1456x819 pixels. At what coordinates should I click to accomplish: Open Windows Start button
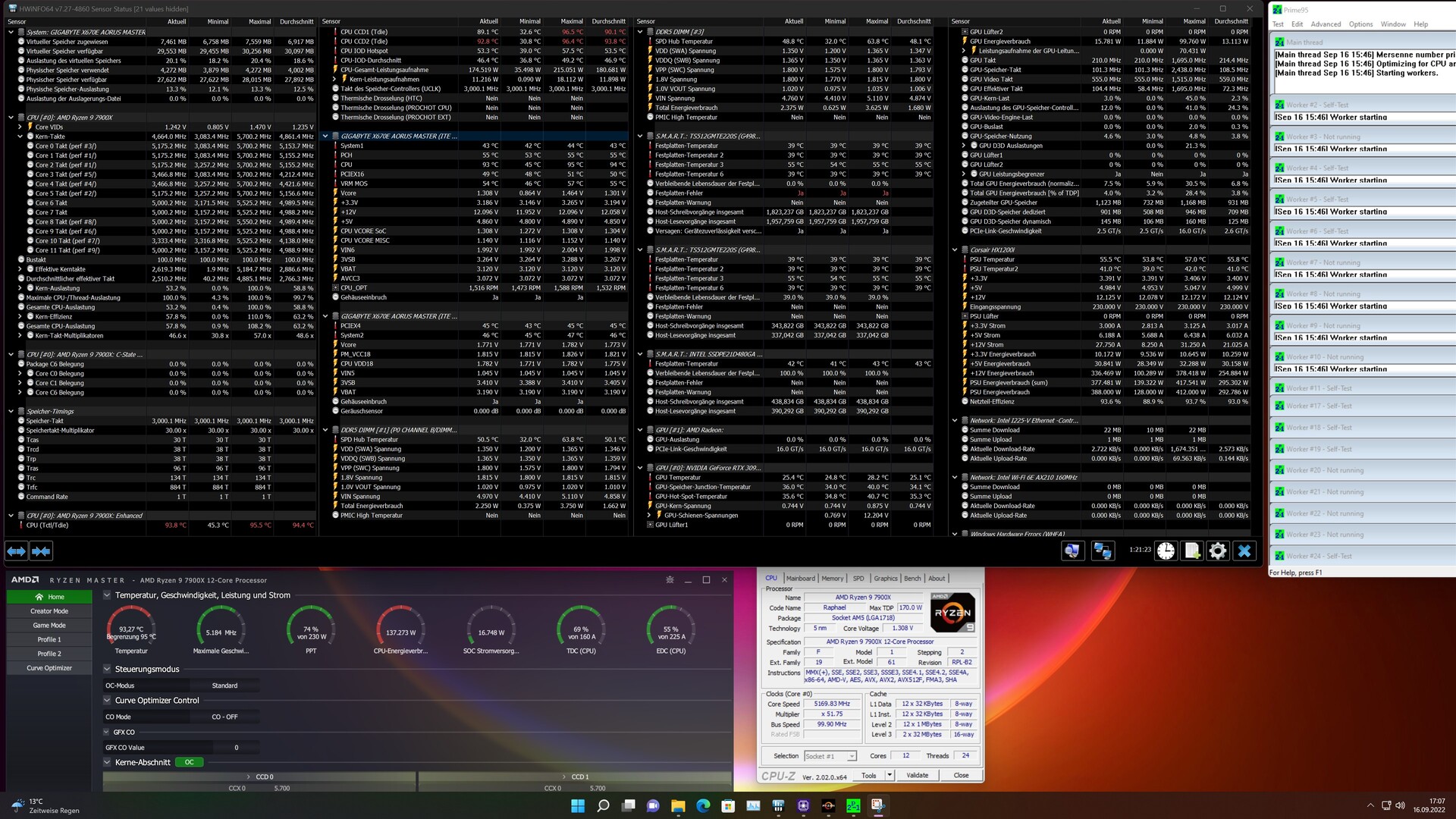coord(578,805)
